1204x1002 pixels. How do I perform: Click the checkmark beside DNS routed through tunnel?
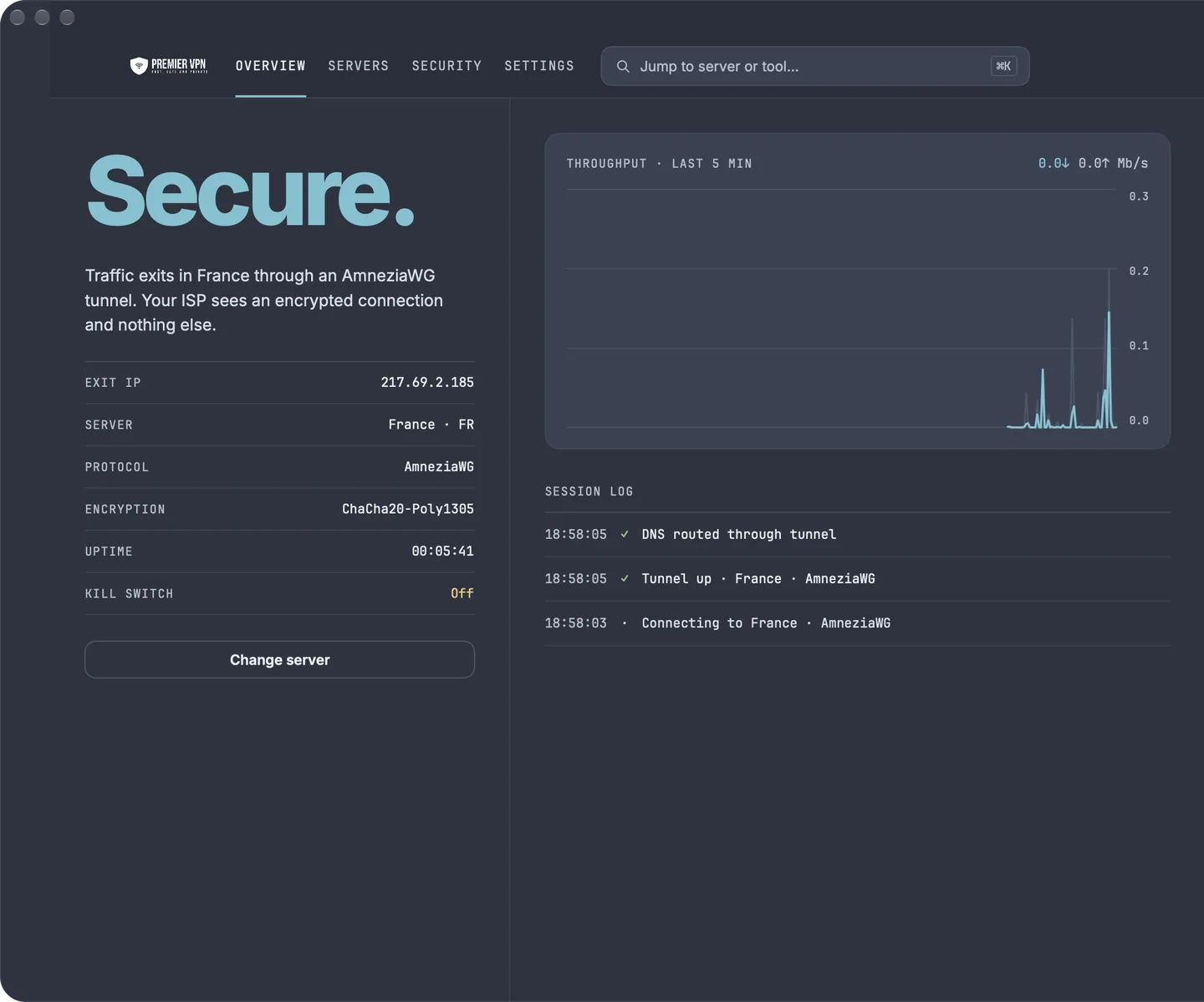coord(625,534)
